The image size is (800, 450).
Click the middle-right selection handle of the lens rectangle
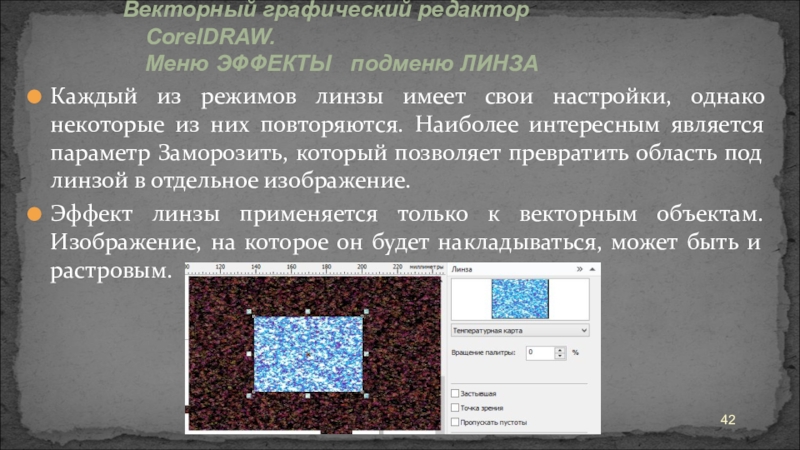[366, 354]
